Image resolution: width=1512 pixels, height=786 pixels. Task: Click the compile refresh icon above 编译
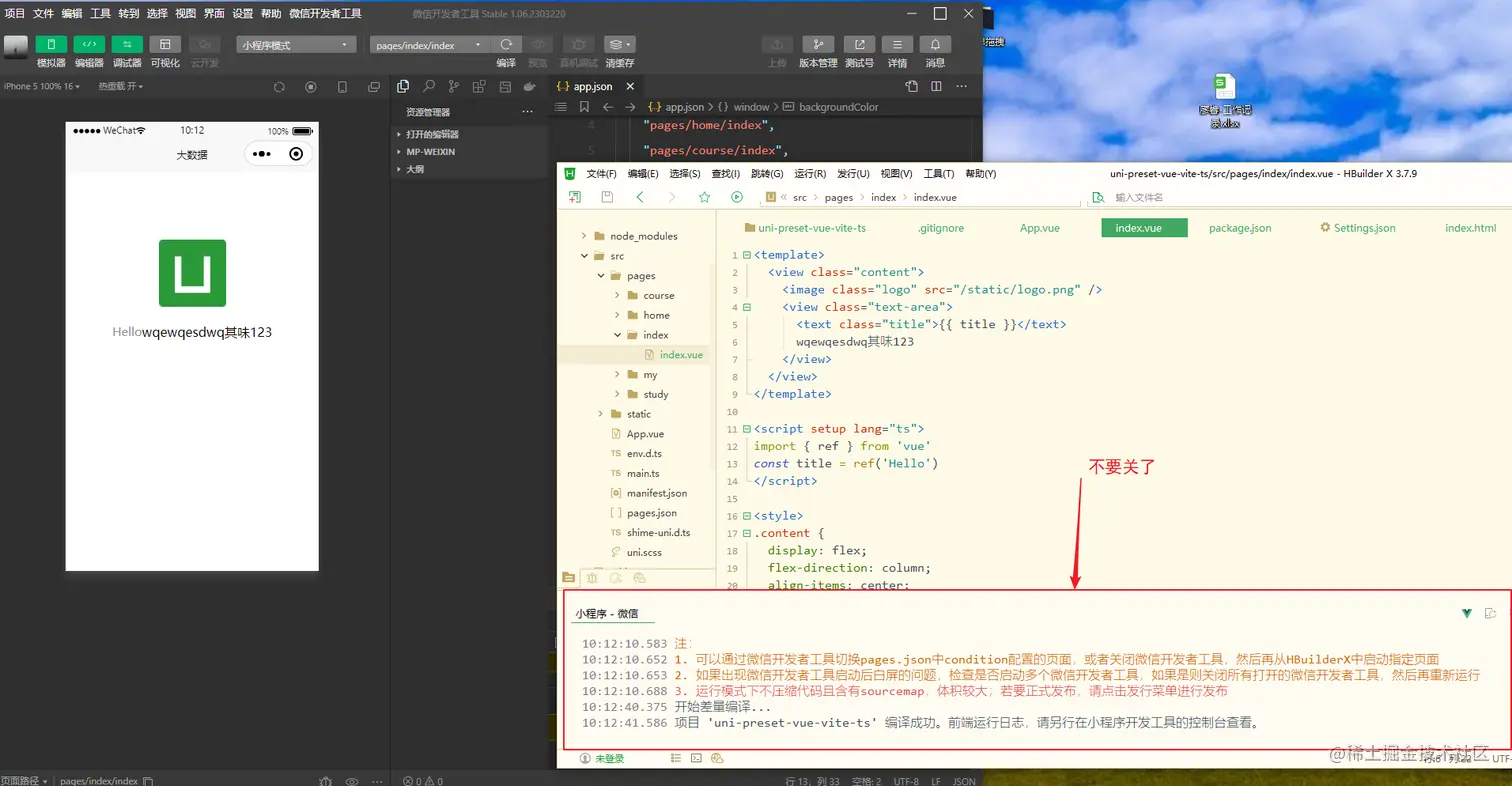[x=507, y=45]
